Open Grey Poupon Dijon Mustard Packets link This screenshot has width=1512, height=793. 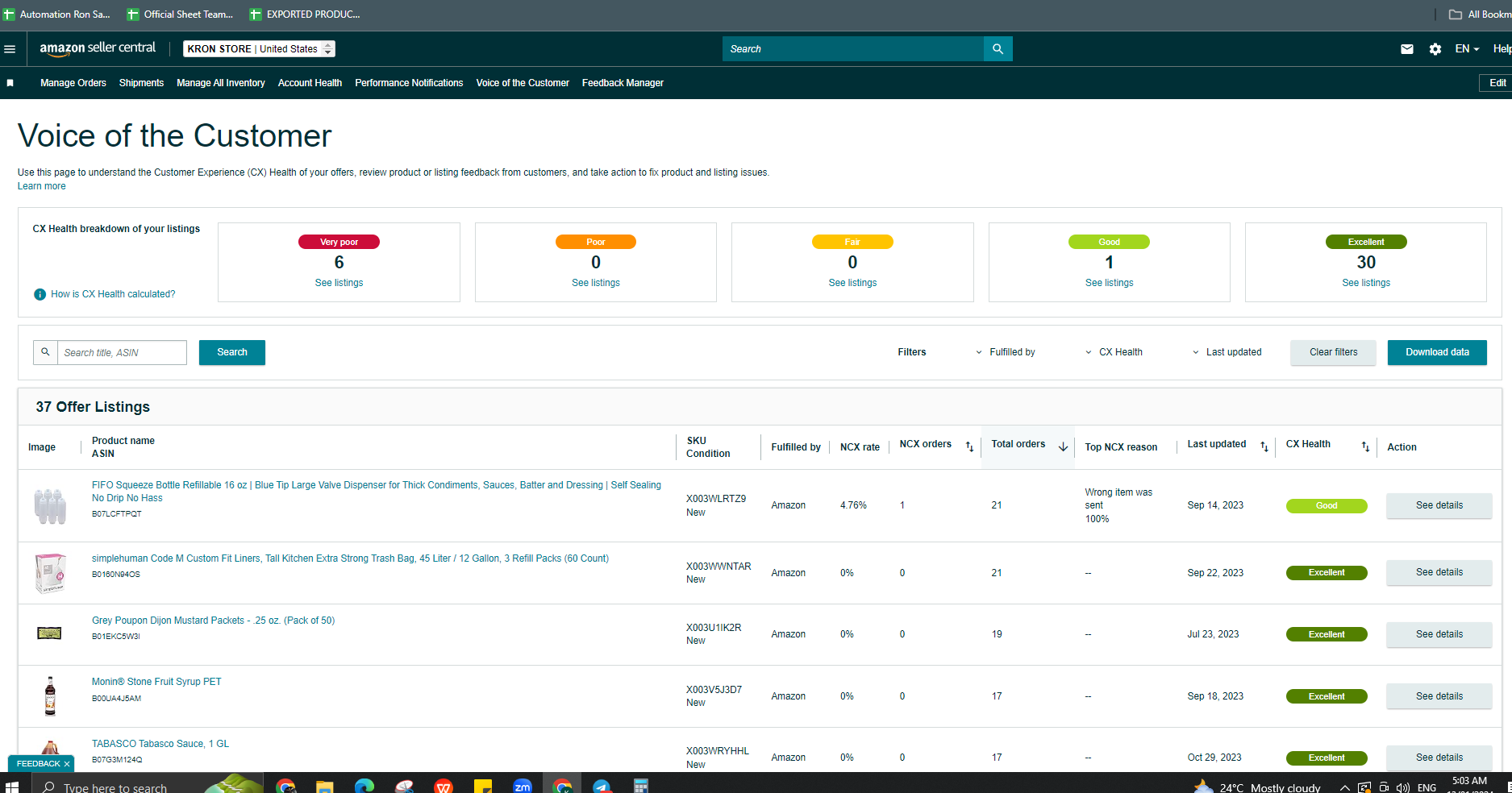(213, 621)
